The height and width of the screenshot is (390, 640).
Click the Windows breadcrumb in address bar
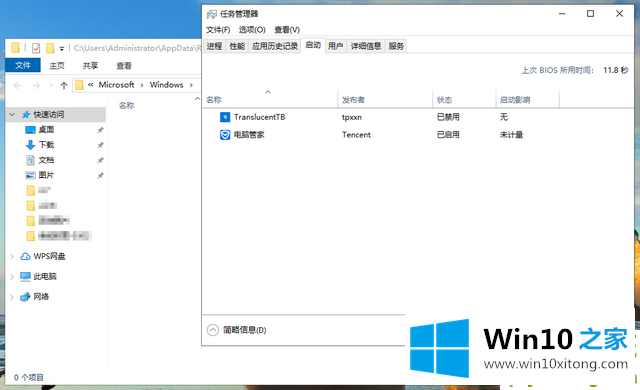(167, 85)
